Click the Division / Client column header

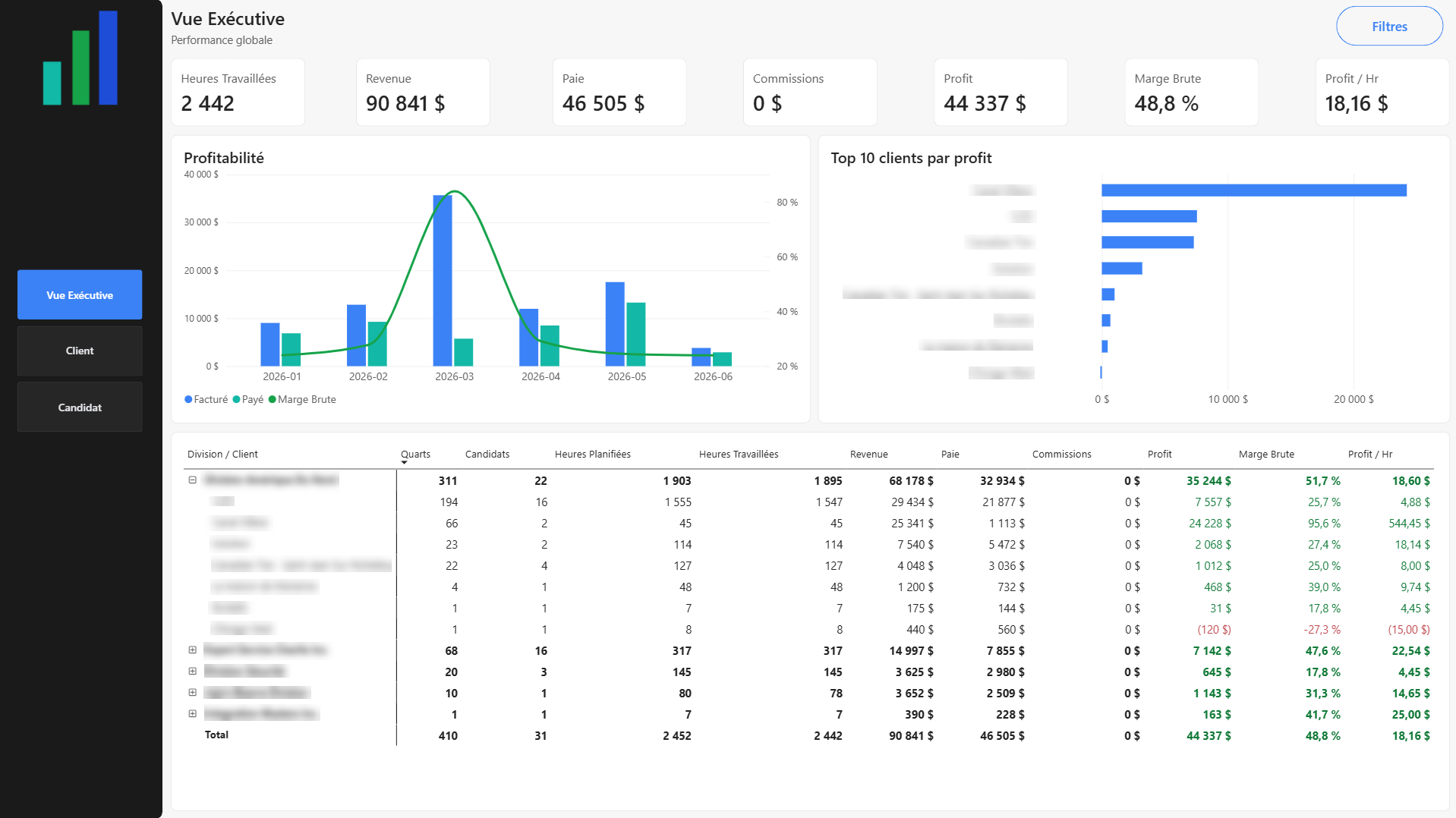pos(222,455)
